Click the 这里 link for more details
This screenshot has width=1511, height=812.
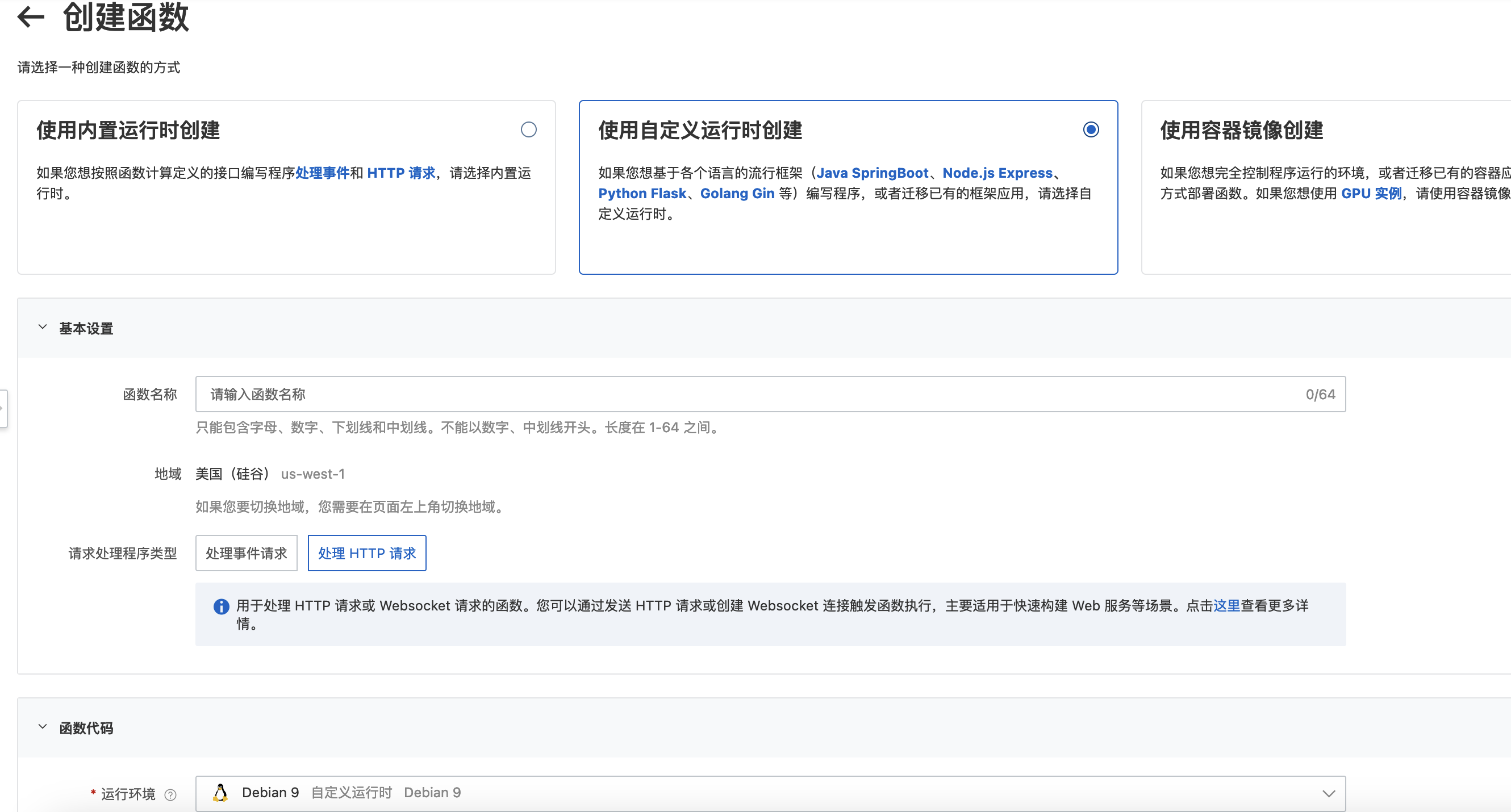(x=1226, y=606)
